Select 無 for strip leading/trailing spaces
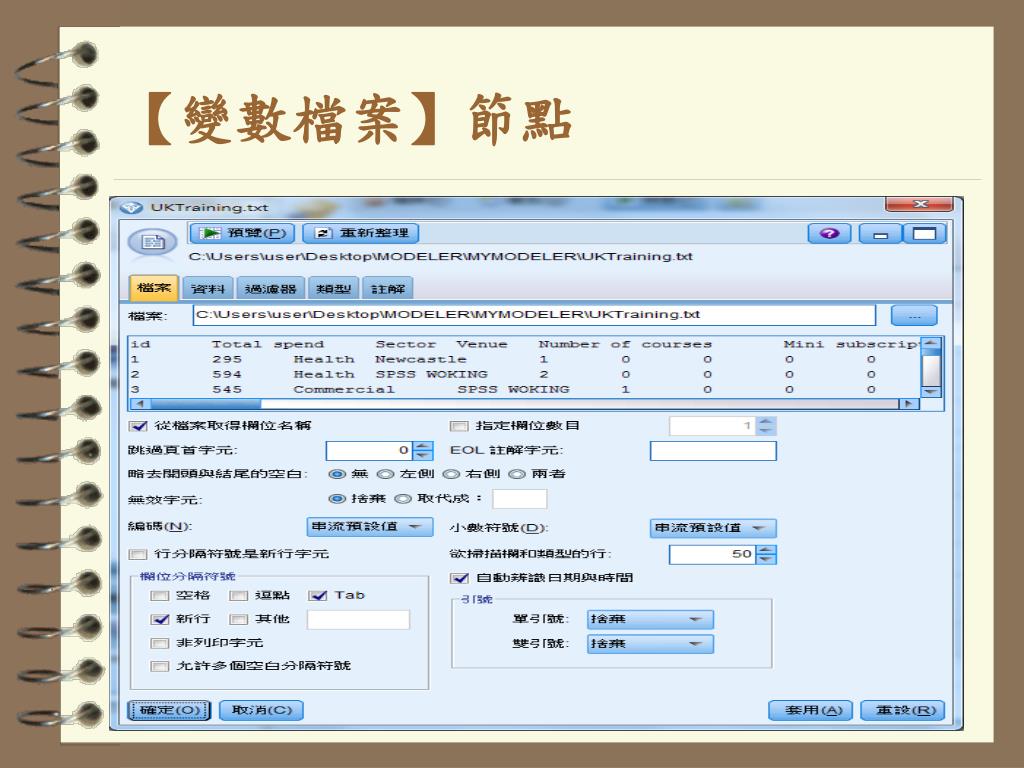1024x768 pixels. [x=337, y=474]
